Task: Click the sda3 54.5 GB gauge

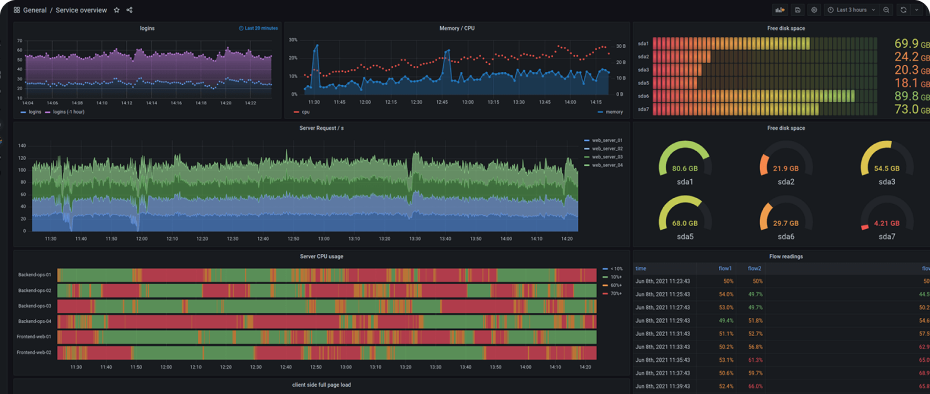Action: tap(886, 163)
